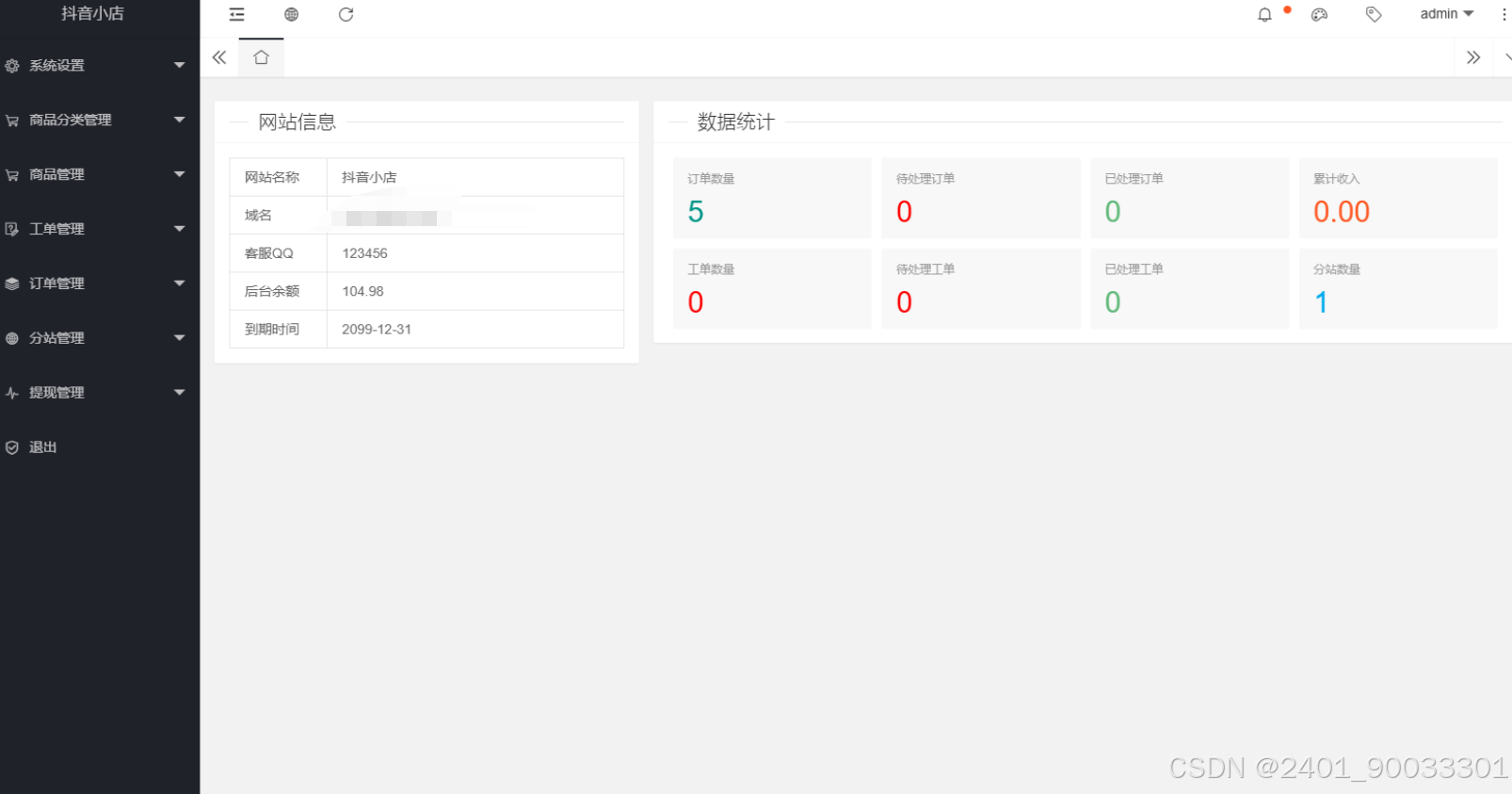1512x794 pixels.
Task: Expand the 系统设置 menu arrow
Action: click(179, 65)
